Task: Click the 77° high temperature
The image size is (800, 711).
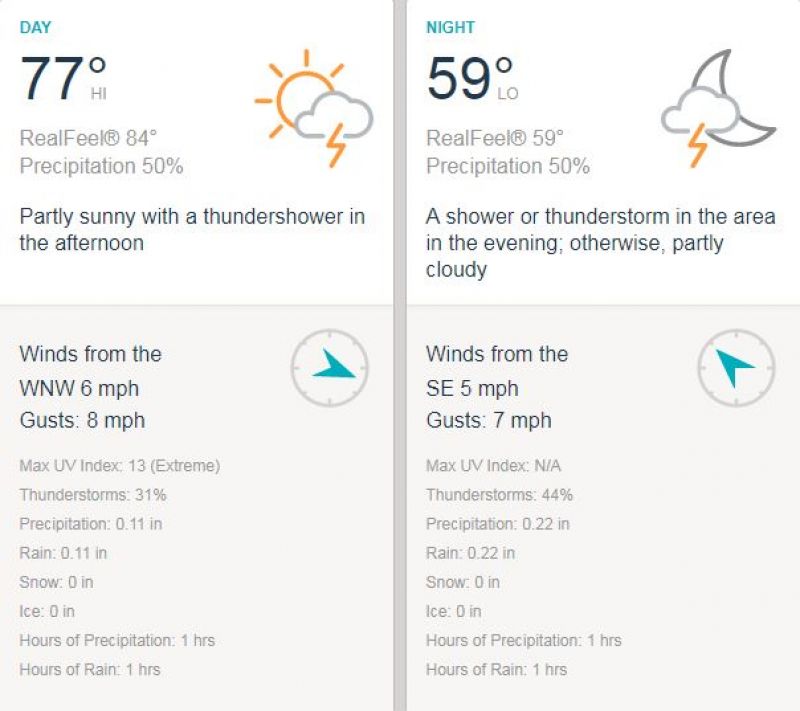Action: point(63,78)
